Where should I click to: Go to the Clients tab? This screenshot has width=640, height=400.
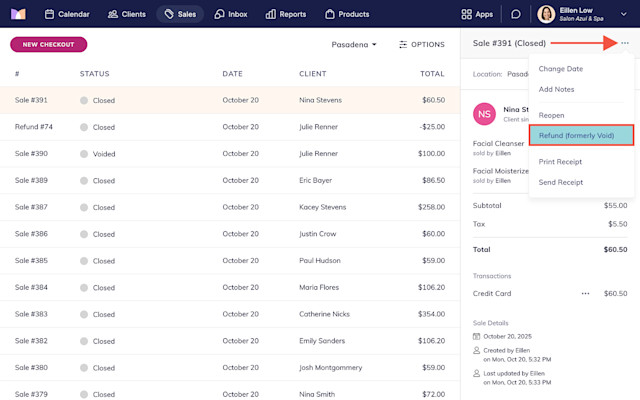[x=127, y=14]
